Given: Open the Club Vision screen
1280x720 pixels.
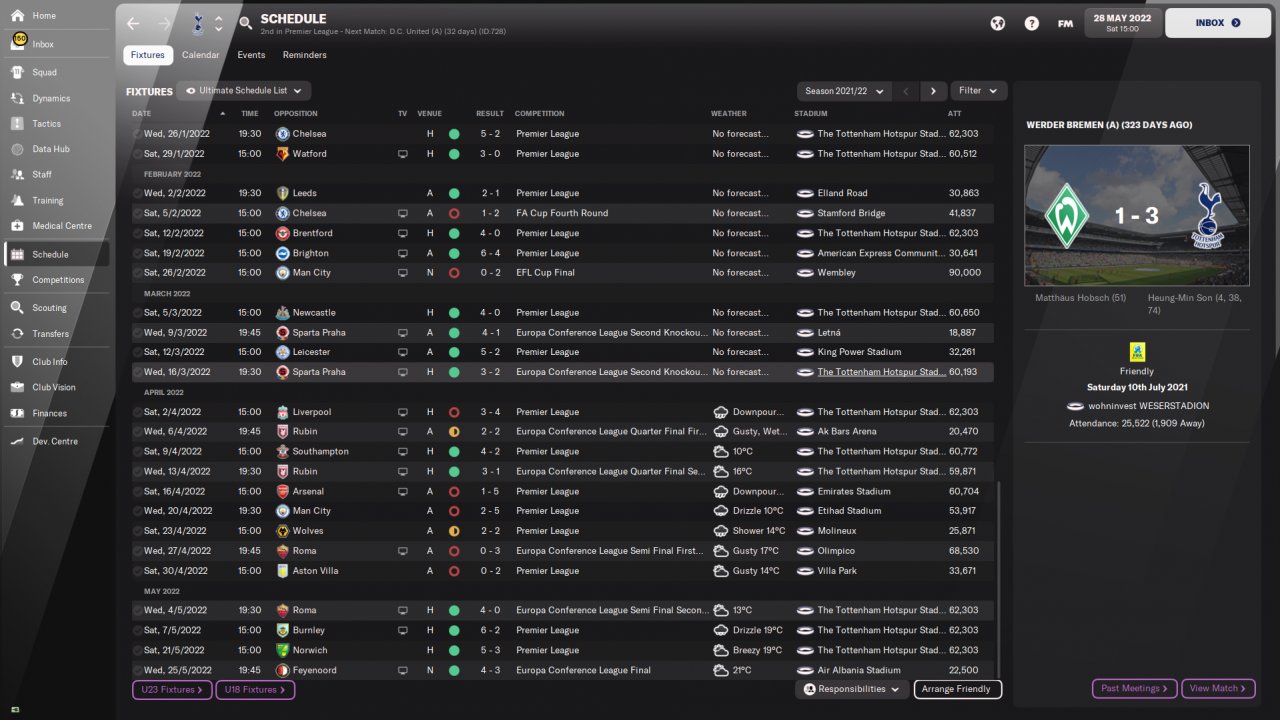Looking at the screenshot, I should tap(54, 387).
